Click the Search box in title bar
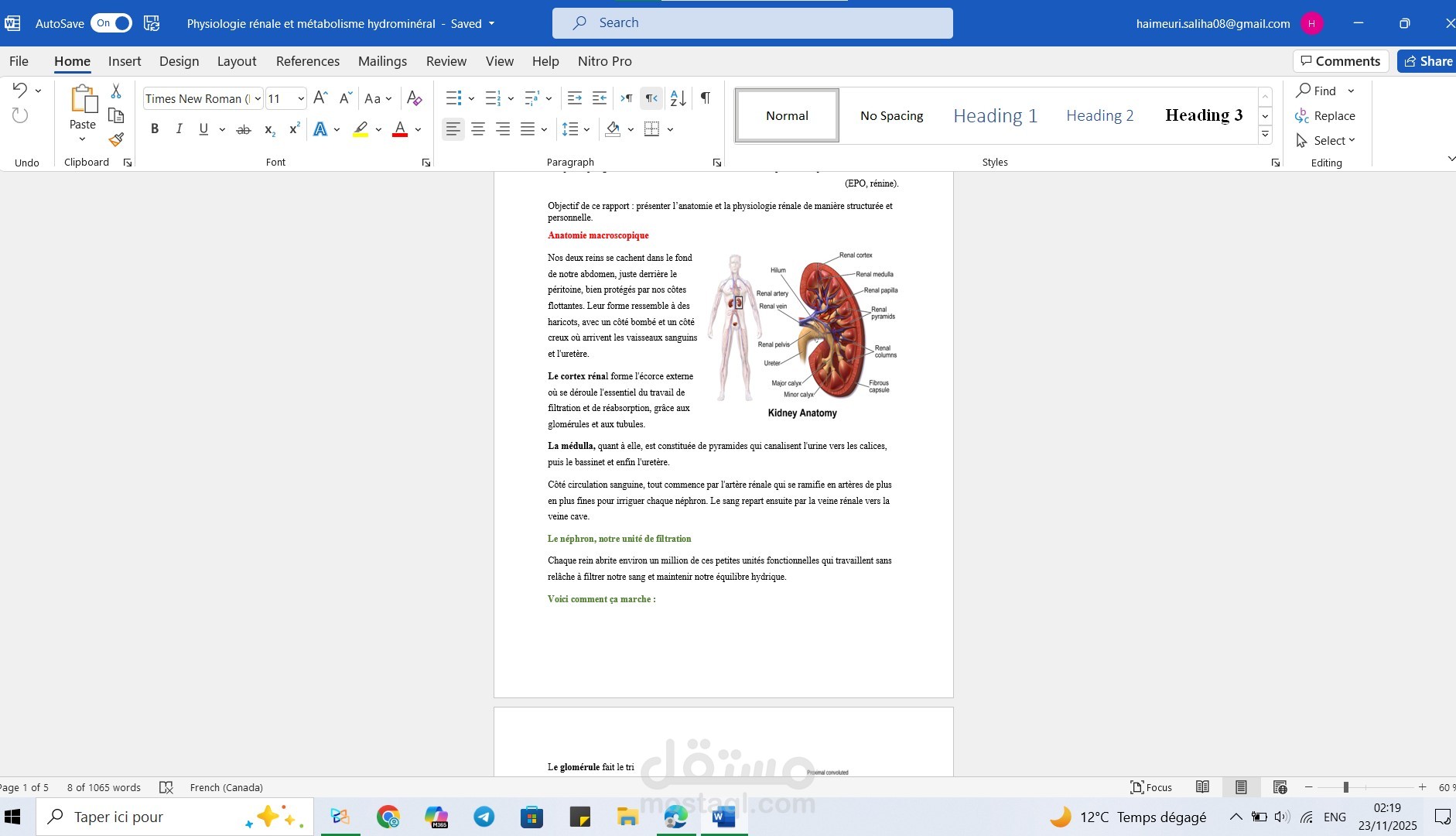This screenshot has height=836, width=1456. click(x=752, y=23)
